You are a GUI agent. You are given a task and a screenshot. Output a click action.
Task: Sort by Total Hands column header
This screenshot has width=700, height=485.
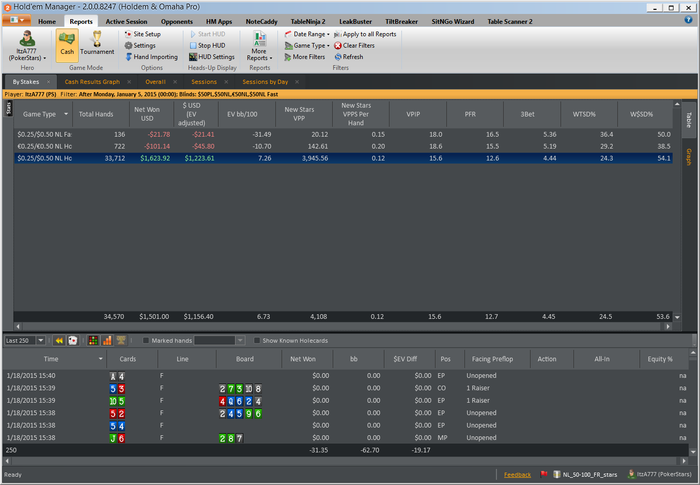pyautogui.click(x=96, y=114)
